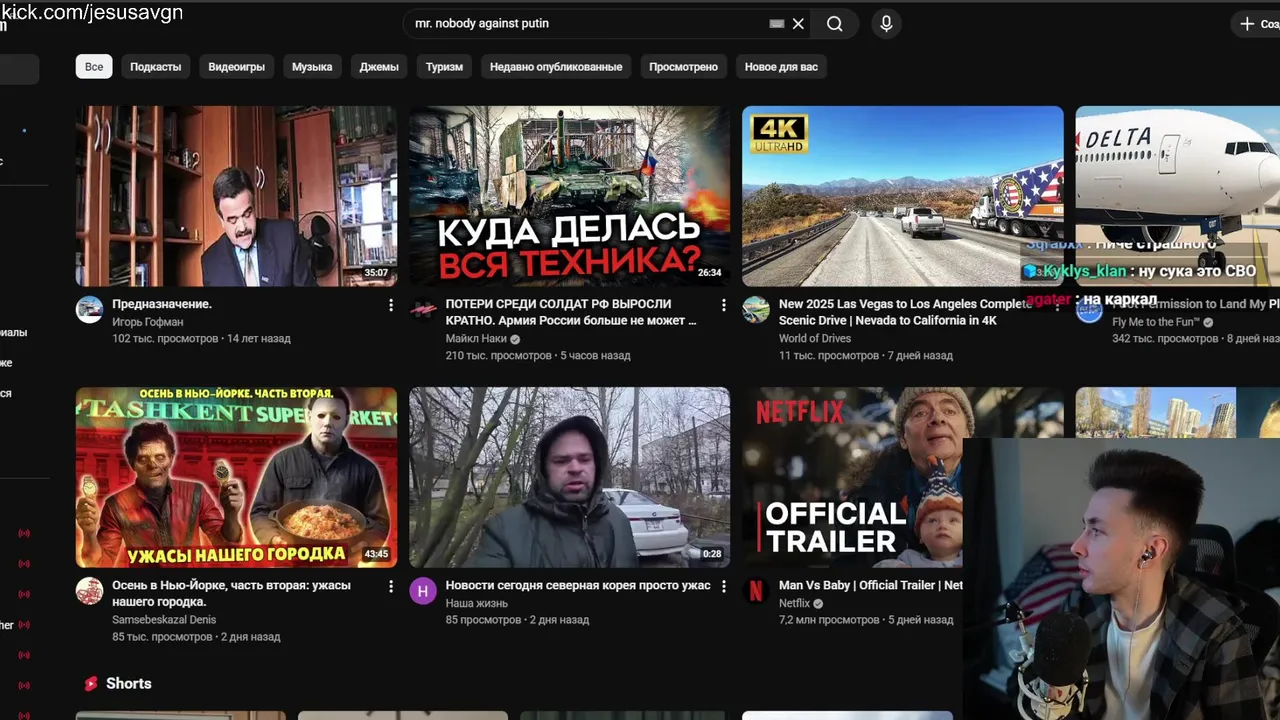The height and width of the screenshot is (720, 1280).
Task: Select the Подкасты filter chip
Action: pyautogui.click(x=156, y=67)
